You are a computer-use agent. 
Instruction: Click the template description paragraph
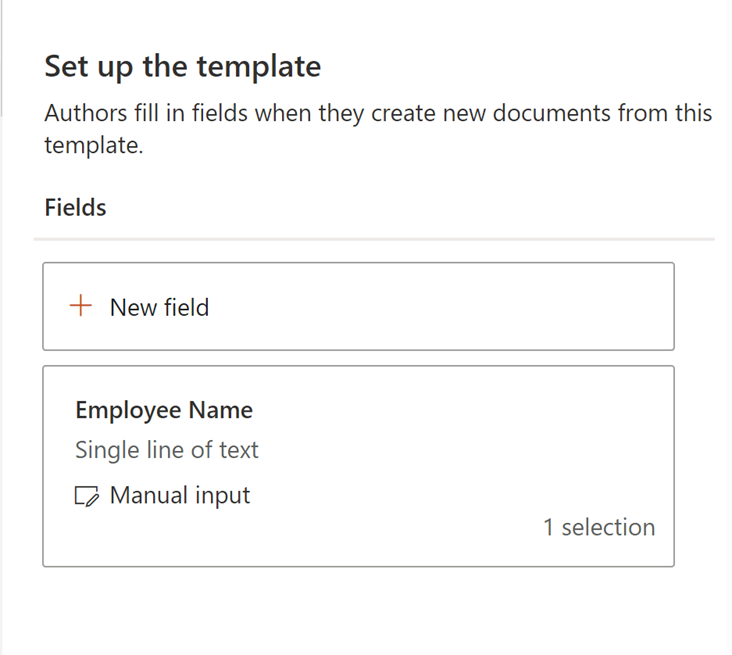pos(378,129)
